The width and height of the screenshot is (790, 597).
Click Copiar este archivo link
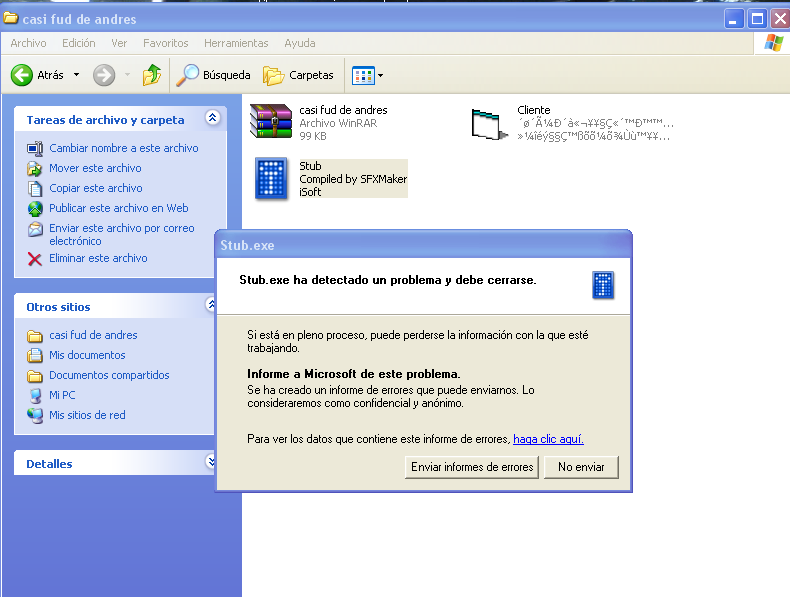96,188
